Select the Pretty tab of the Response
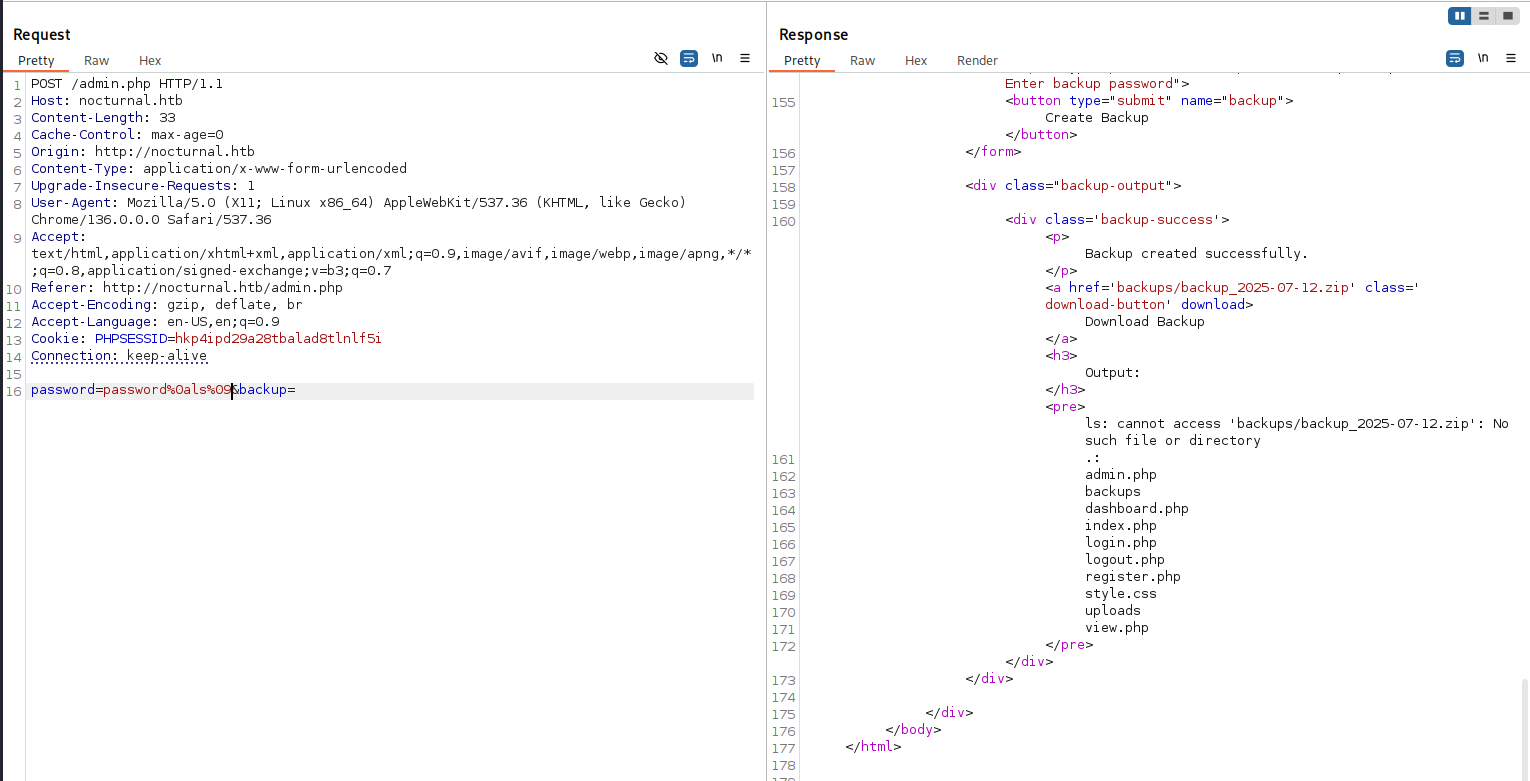This screenshot has width=1530, height=781. (801, 60)
